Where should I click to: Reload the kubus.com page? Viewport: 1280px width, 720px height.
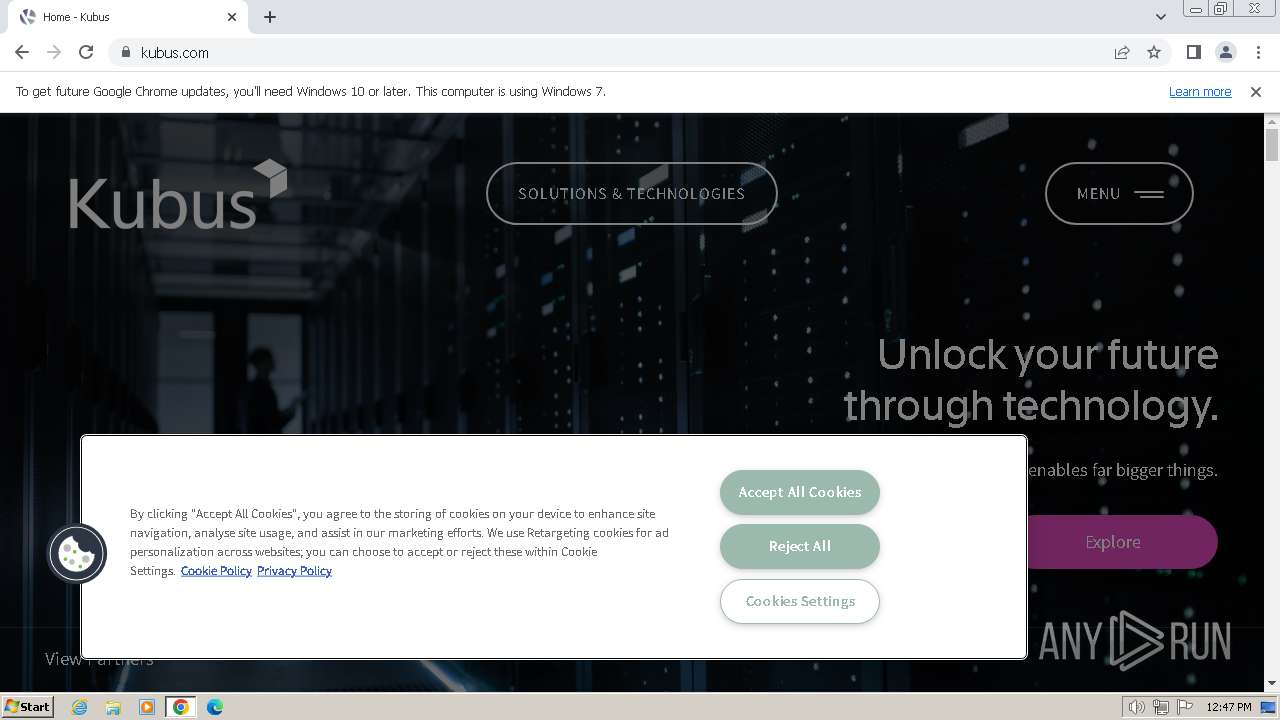pyautogui.click(x=86, y=52)
